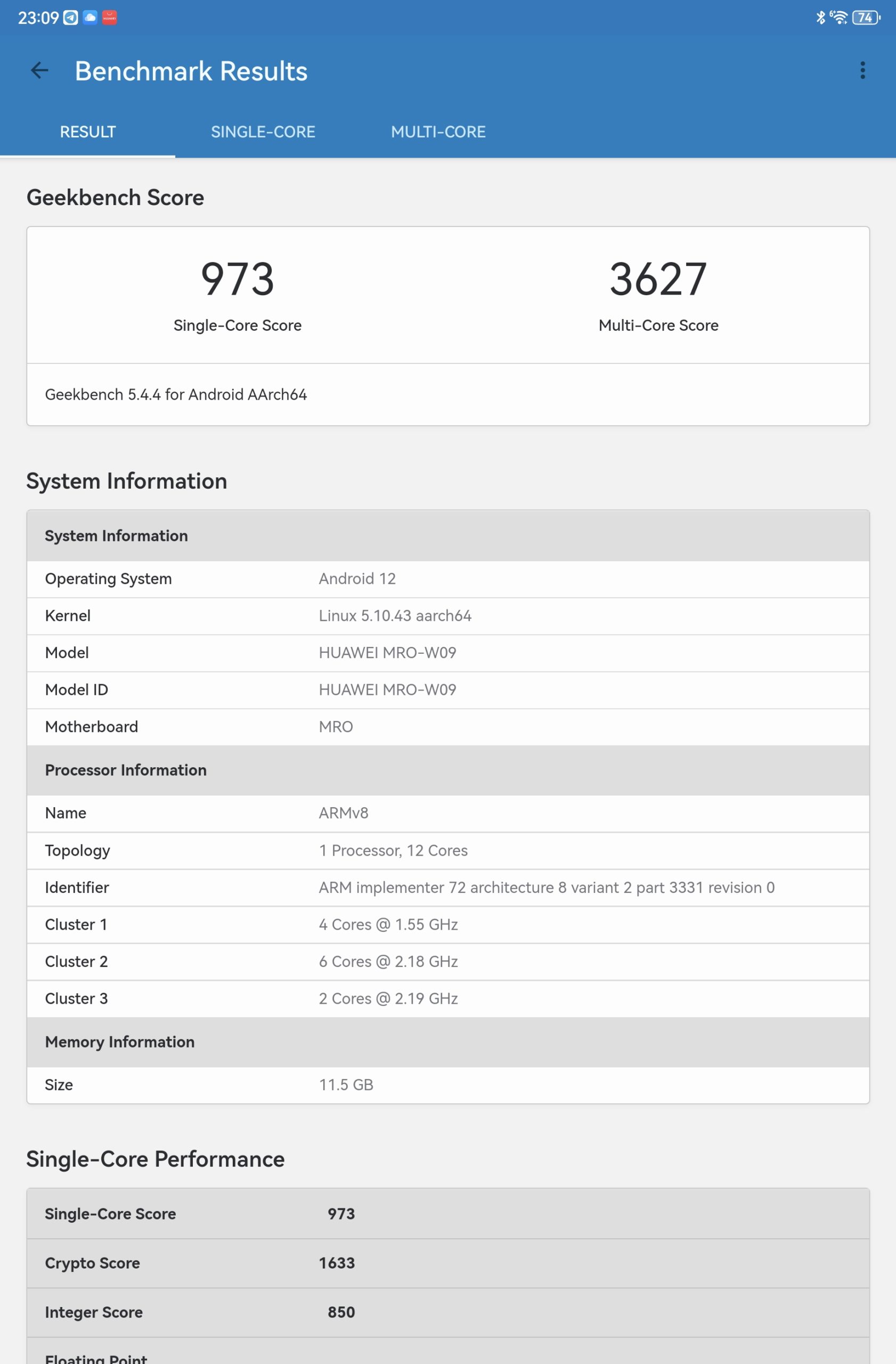The image size is (896, 1364).
Task: Tap the single-core score 973 in score card
Action: click(x=238, y=279)
